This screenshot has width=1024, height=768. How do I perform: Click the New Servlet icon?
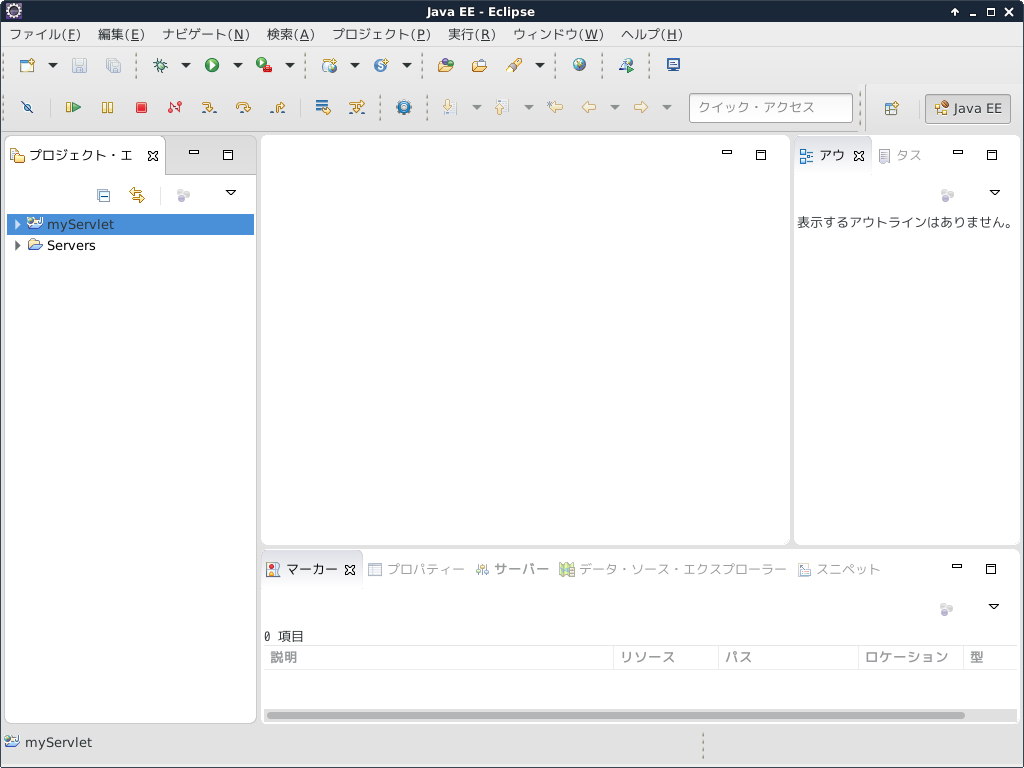381,65
